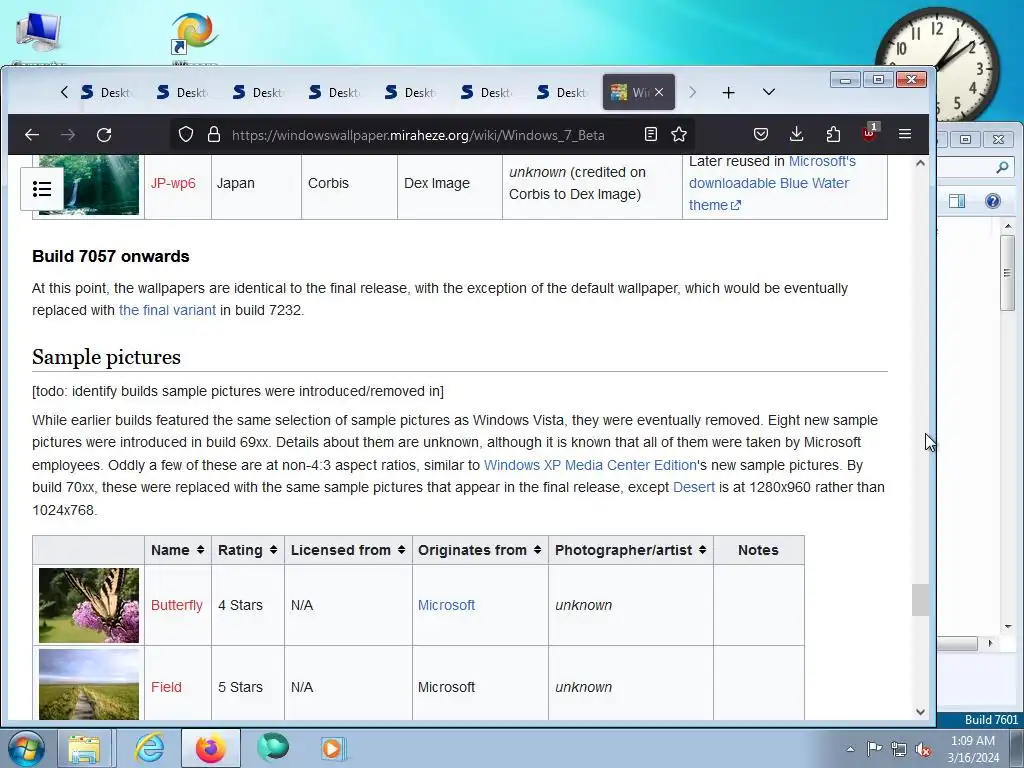Open the Windows Start orb
This screenshot has height=768, width=1024.
pos(26,748)
